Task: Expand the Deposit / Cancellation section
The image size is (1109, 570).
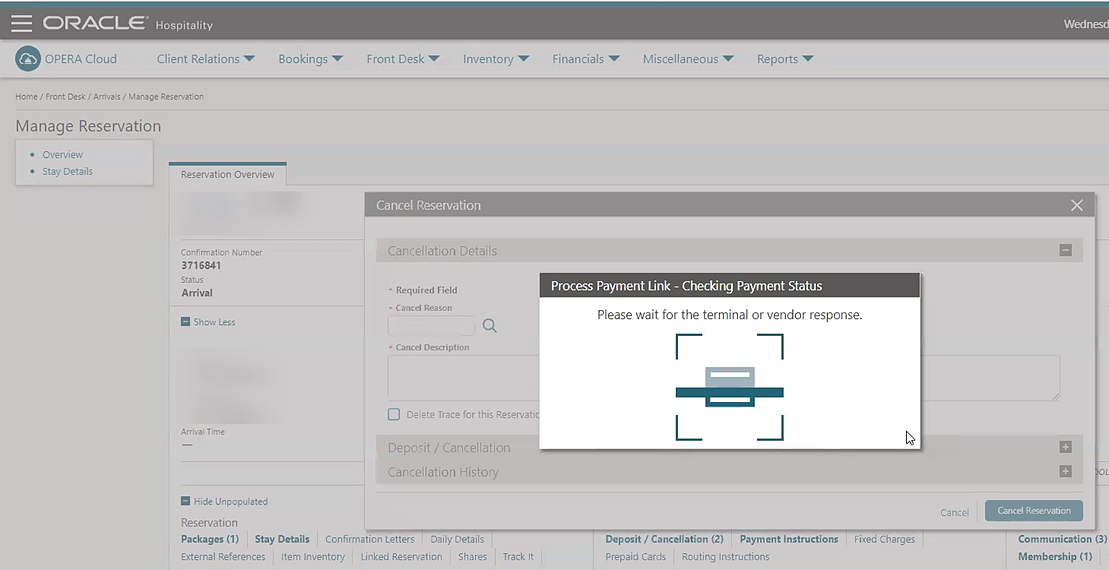Action: click(x=1065, y=447)
